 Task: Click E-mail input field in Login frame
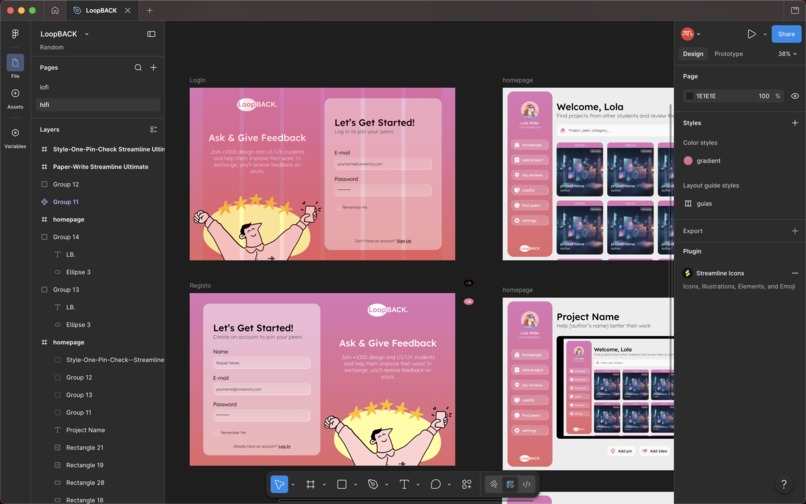pyautogui.click(x=383, y=164)
